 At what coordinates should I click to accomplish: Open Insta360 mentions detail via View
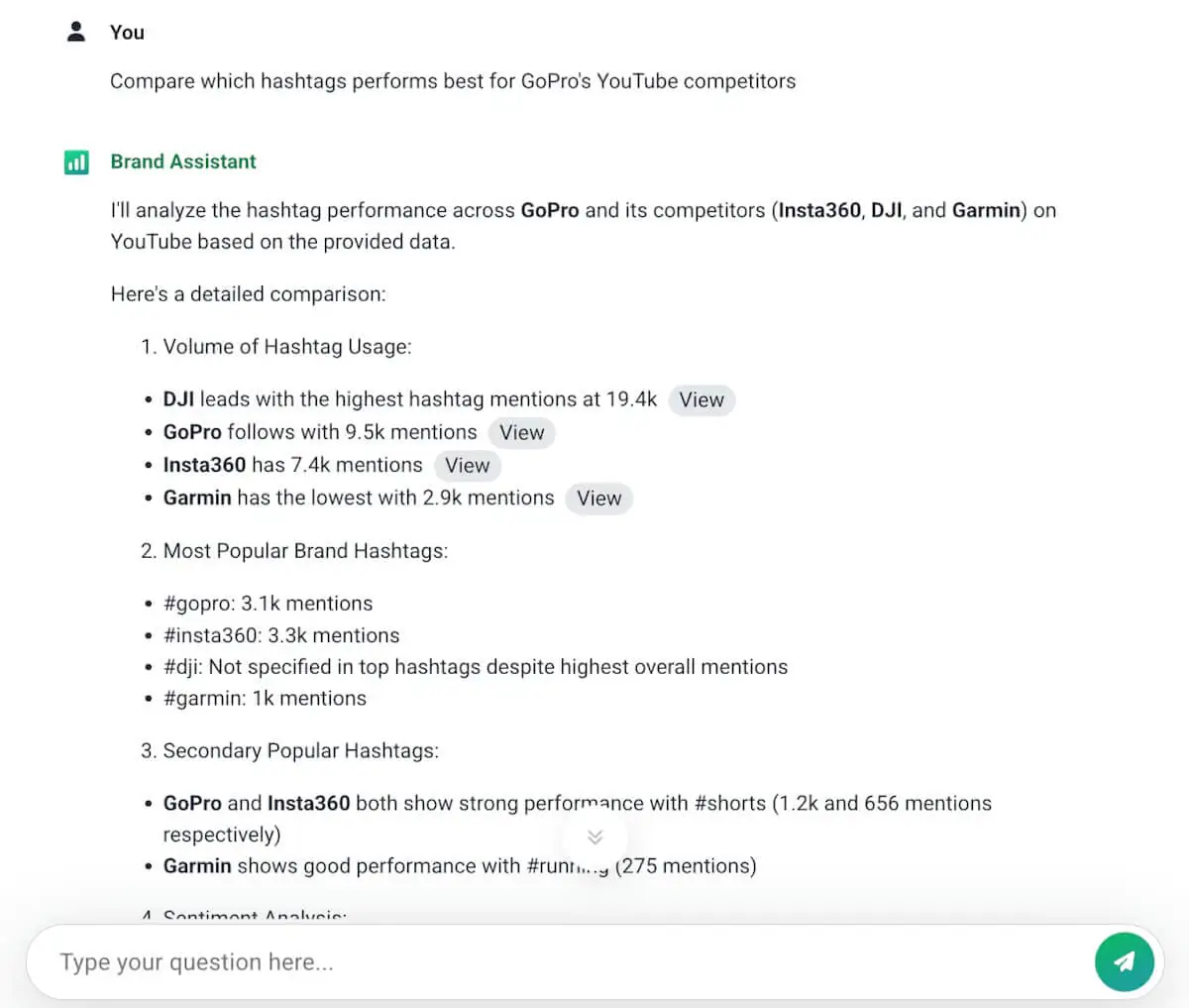pos(467,465)
